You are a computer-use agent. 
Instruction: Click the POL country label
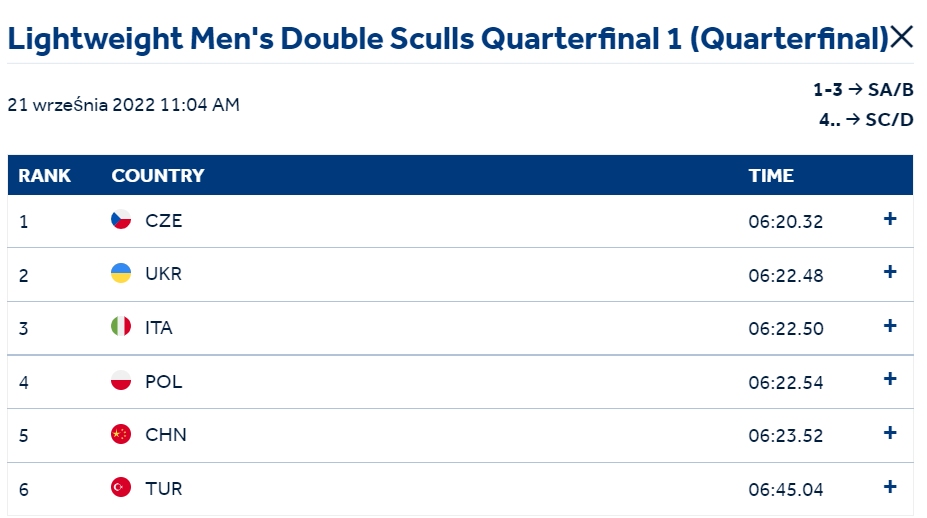tap(164, 381)
